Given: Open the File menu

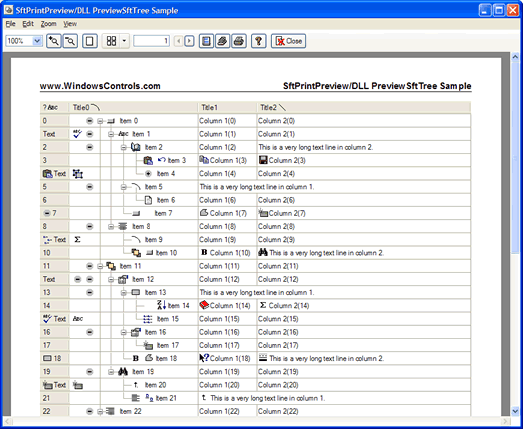Looking at the screenshot, I should (x=10, y=24).
